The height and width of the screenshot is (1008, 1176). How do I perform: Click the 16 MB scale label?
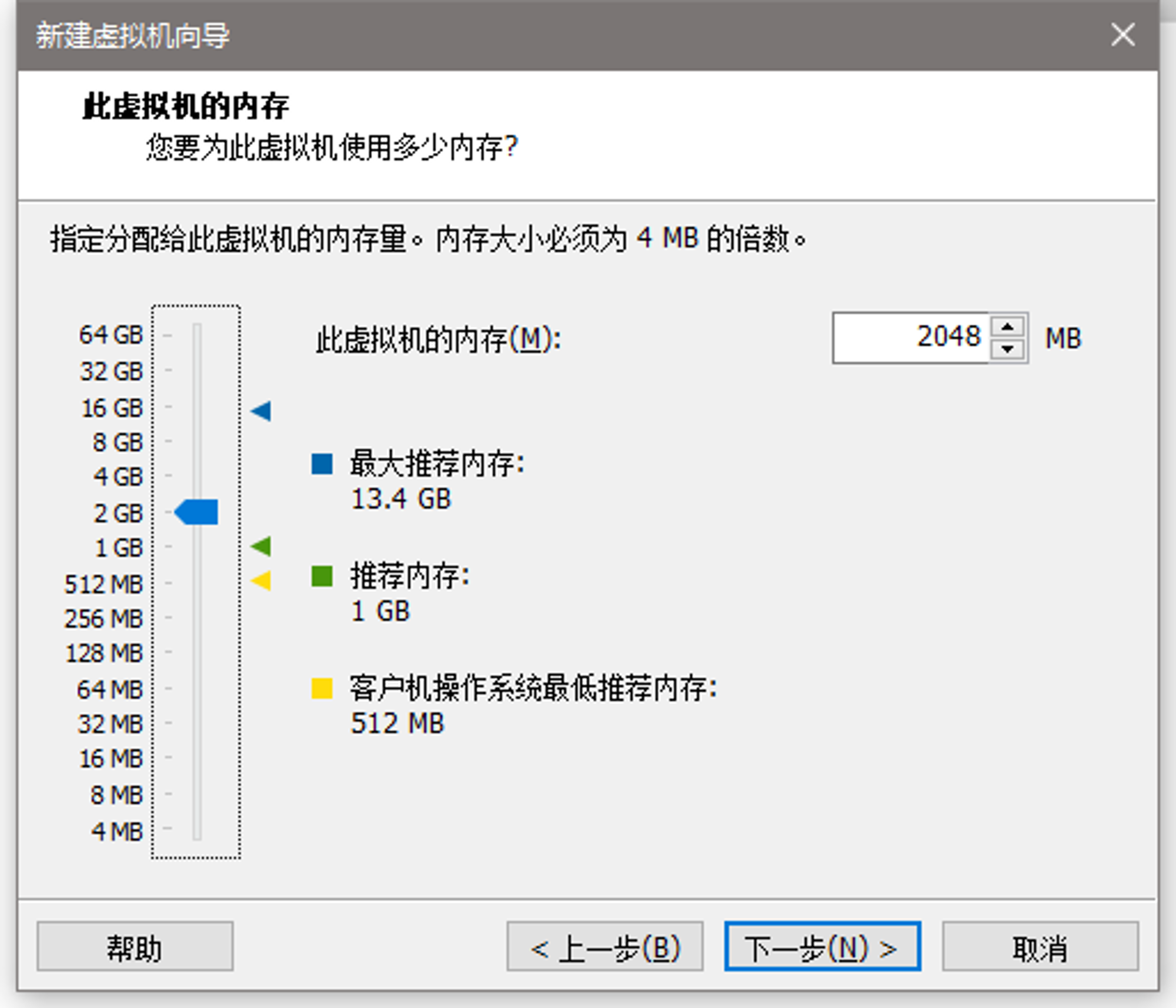(x=111, y=759)
